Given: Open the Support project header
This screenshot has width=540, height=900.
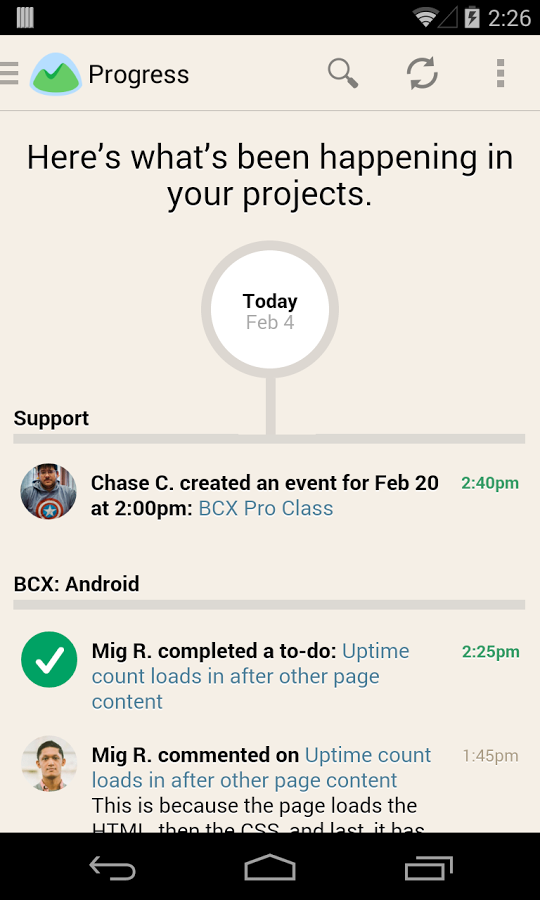Looking at the screenshot, I should [x=52, y=418].
